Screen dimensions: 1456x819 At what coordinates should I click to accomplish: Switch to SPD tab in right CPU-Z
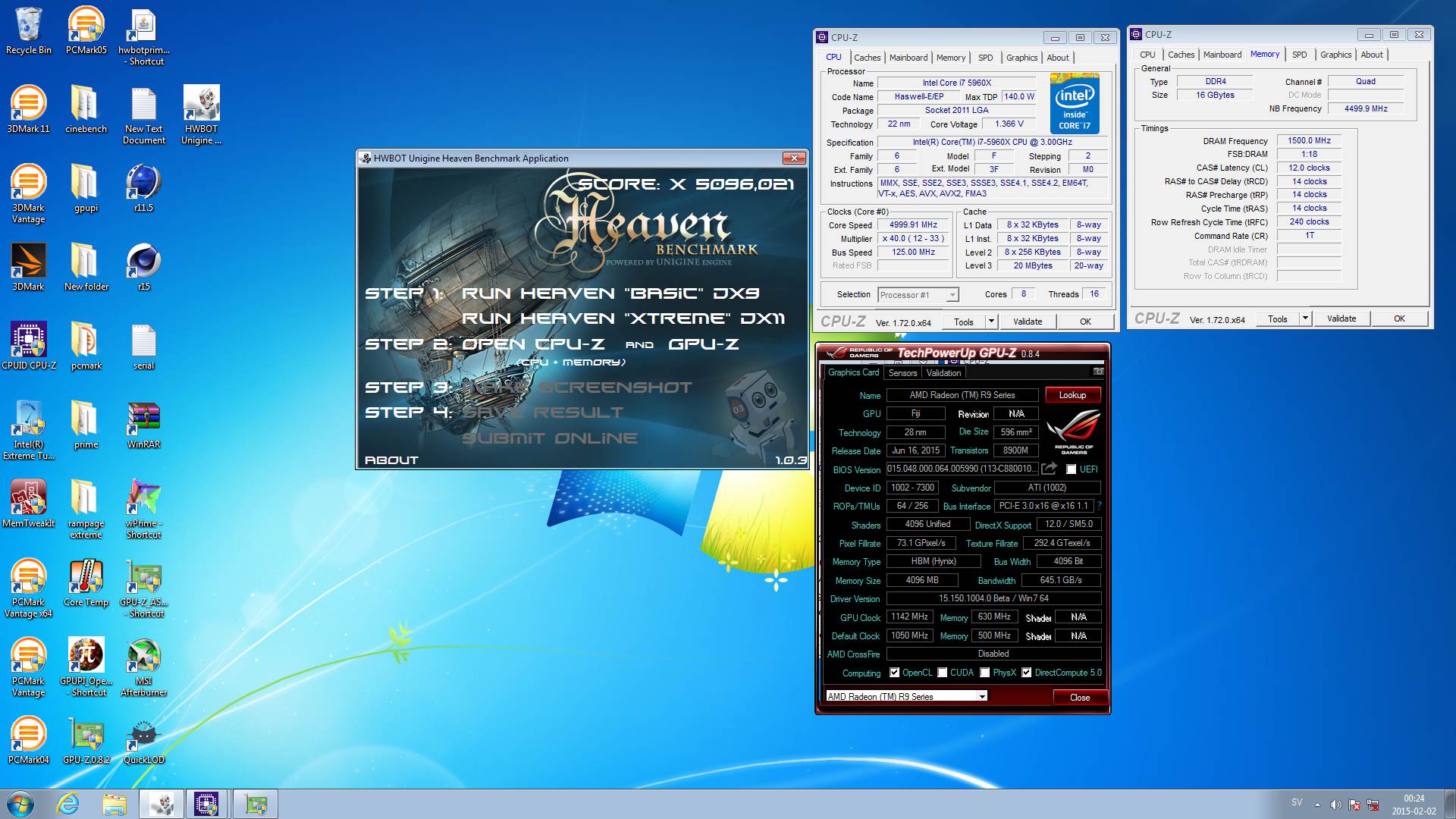[x=1299, y=55]
